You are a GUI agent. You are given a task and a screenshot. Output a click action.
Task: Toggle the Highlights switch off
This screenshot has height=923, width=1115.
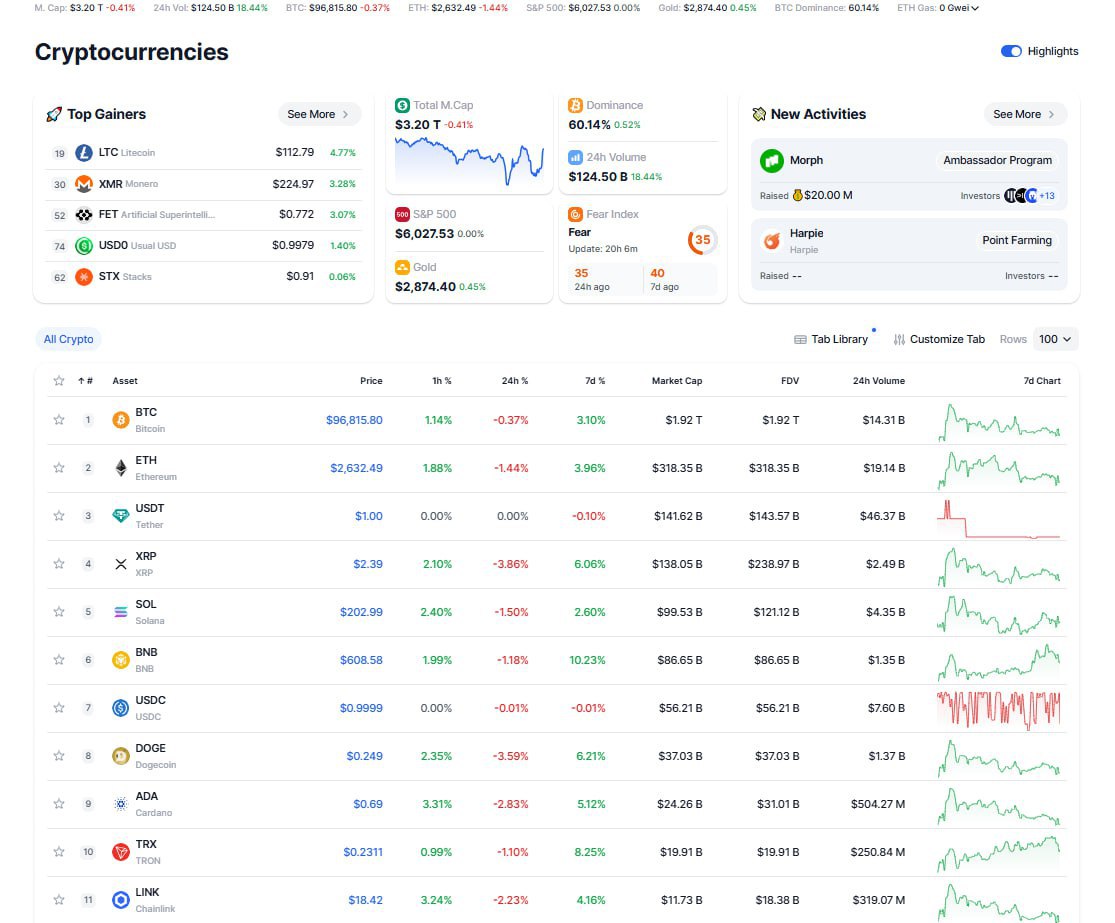coord(1010,51)
